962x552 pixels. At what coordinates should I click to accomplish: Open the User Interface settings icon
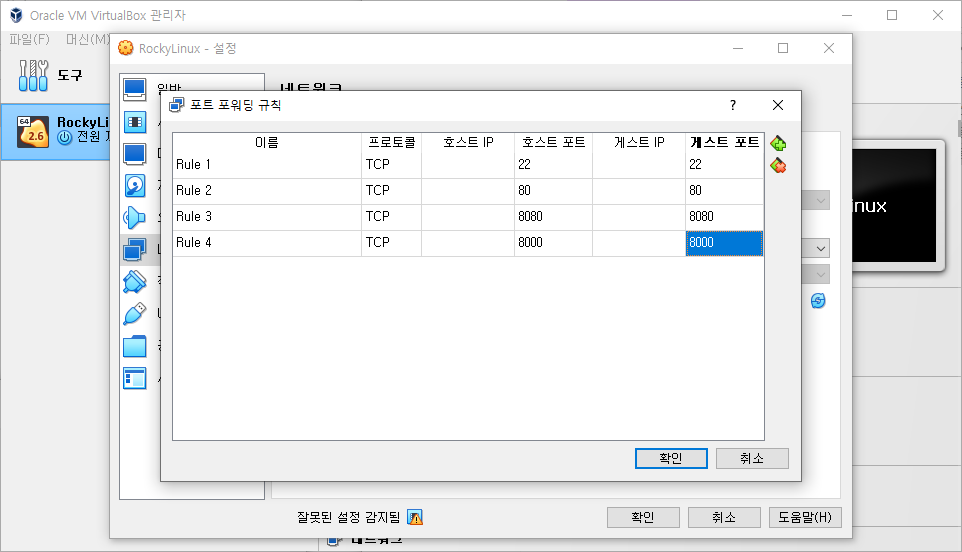tap(134, 378)
